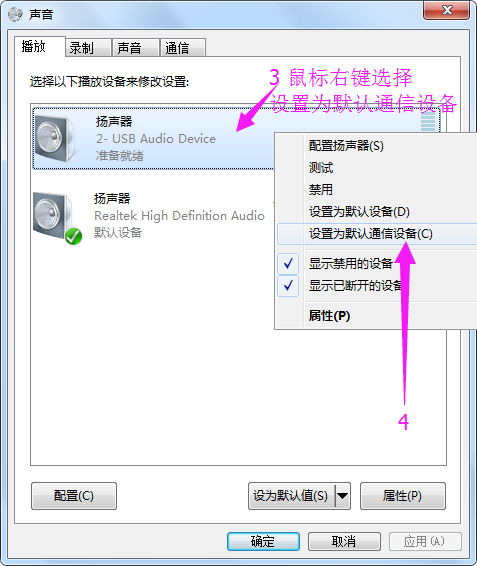This screenshot has width=477, height=566.
Task: Select the Realtek High Definition Audio device
Action: click(153, 216)
